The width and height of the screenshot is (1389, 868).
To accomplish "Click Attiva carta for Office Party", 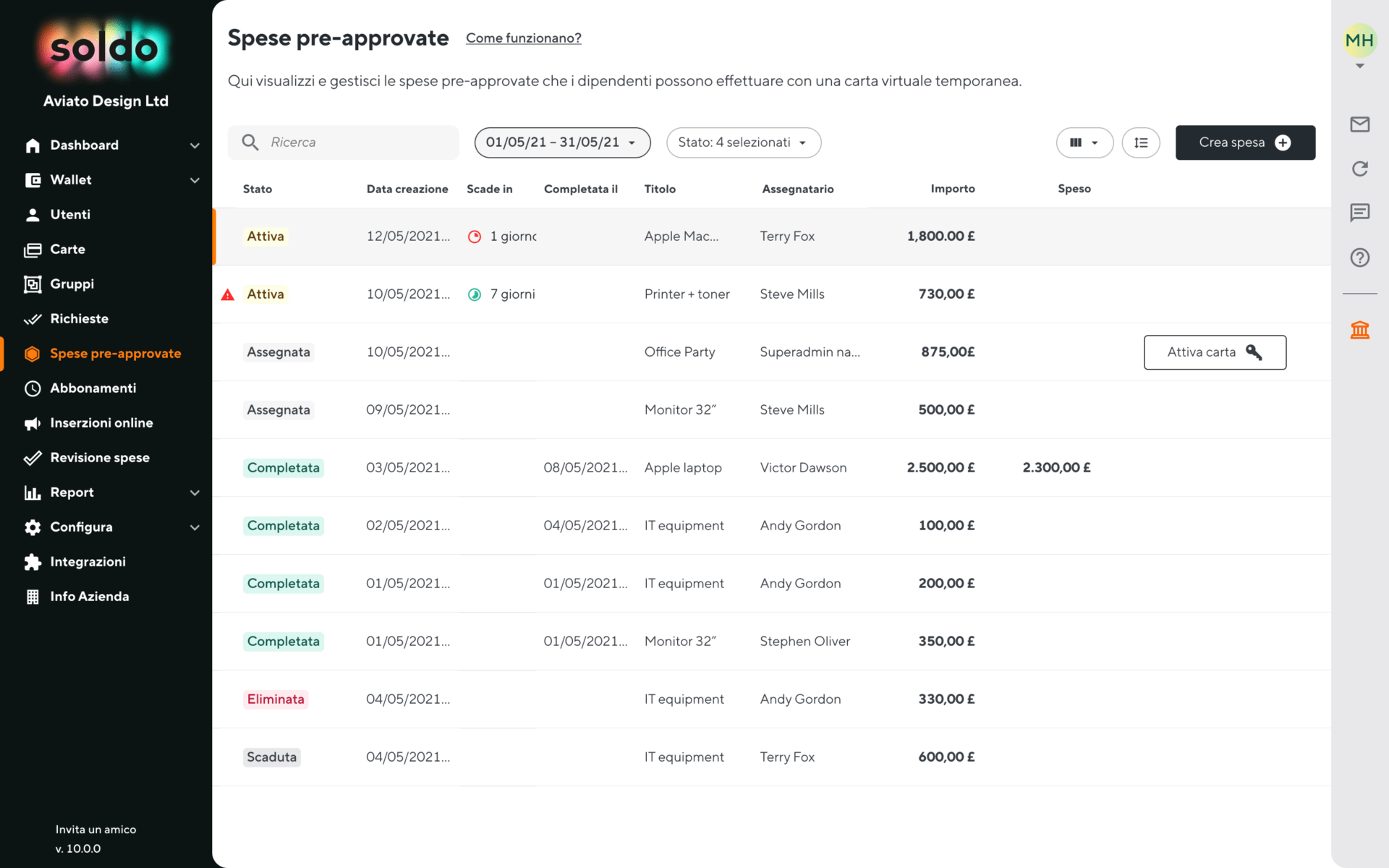I will pyautogui.click(x=1215, y=352).
